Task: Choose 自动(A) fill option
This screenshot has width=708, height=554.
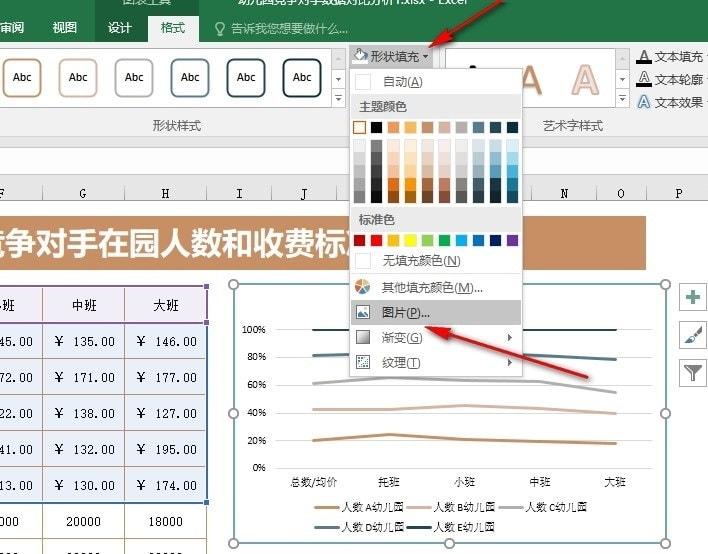Action: pyautogui.click(x=436, y=82)
